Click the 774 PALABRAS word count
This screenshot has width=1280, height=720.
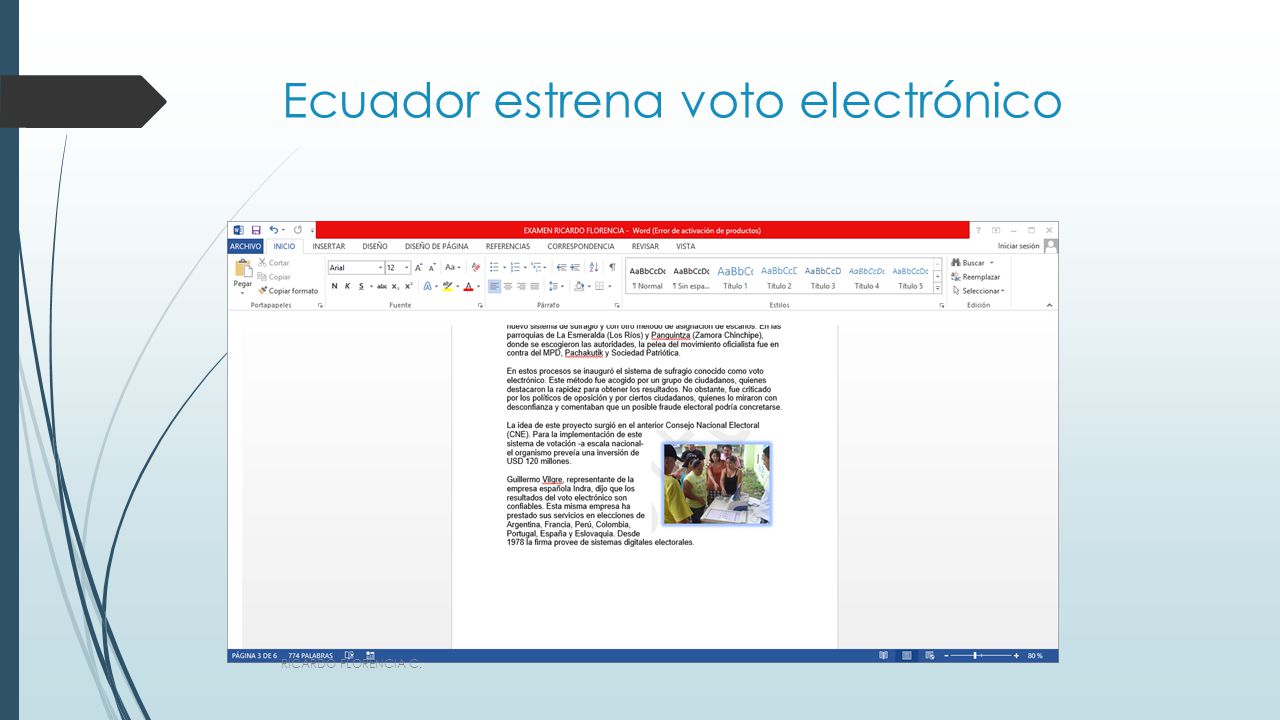pyautogui.click(x=310, y=655)
